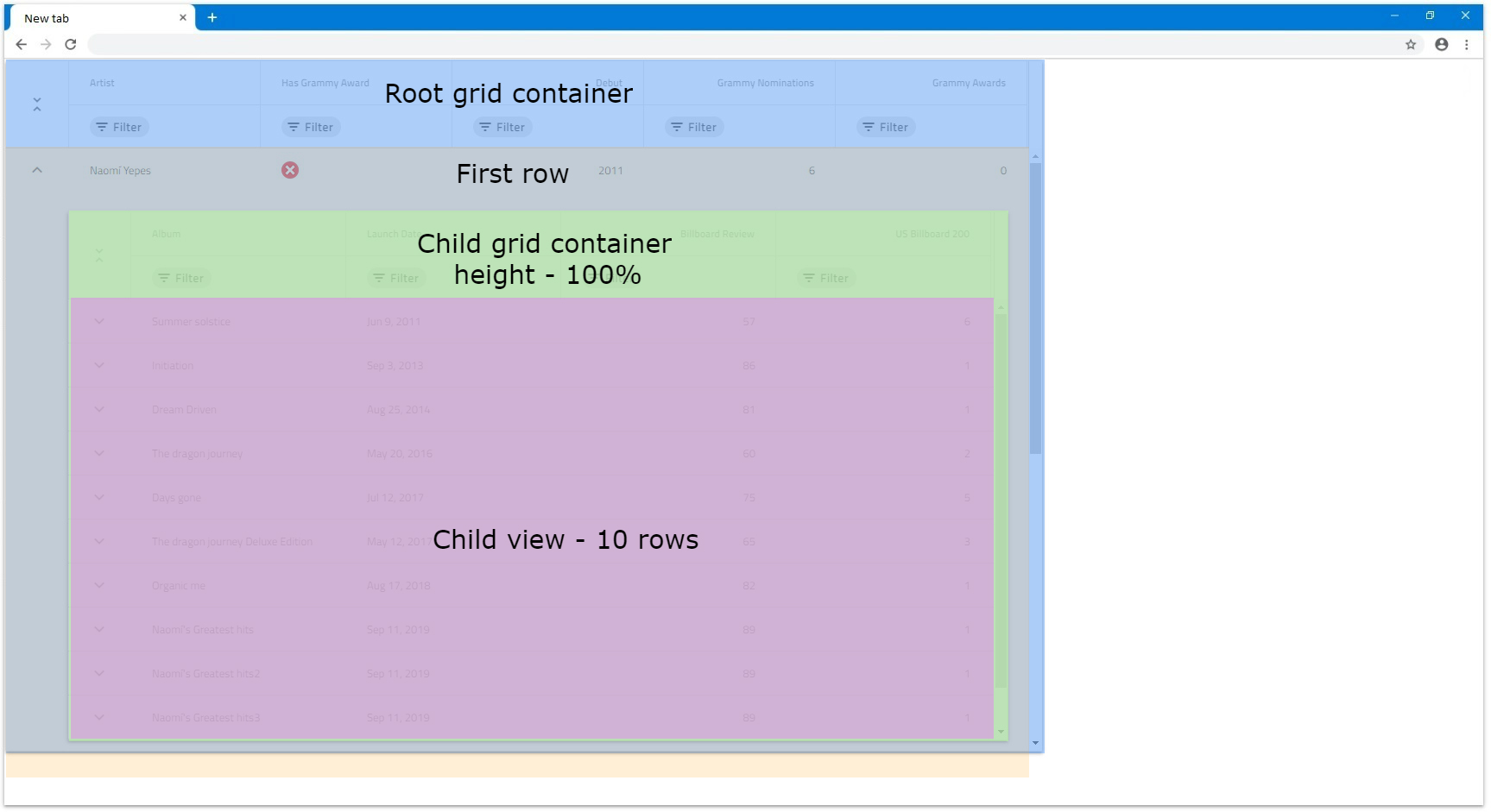
Task: Open a new tab with plus icon
Action: (212, 17)
